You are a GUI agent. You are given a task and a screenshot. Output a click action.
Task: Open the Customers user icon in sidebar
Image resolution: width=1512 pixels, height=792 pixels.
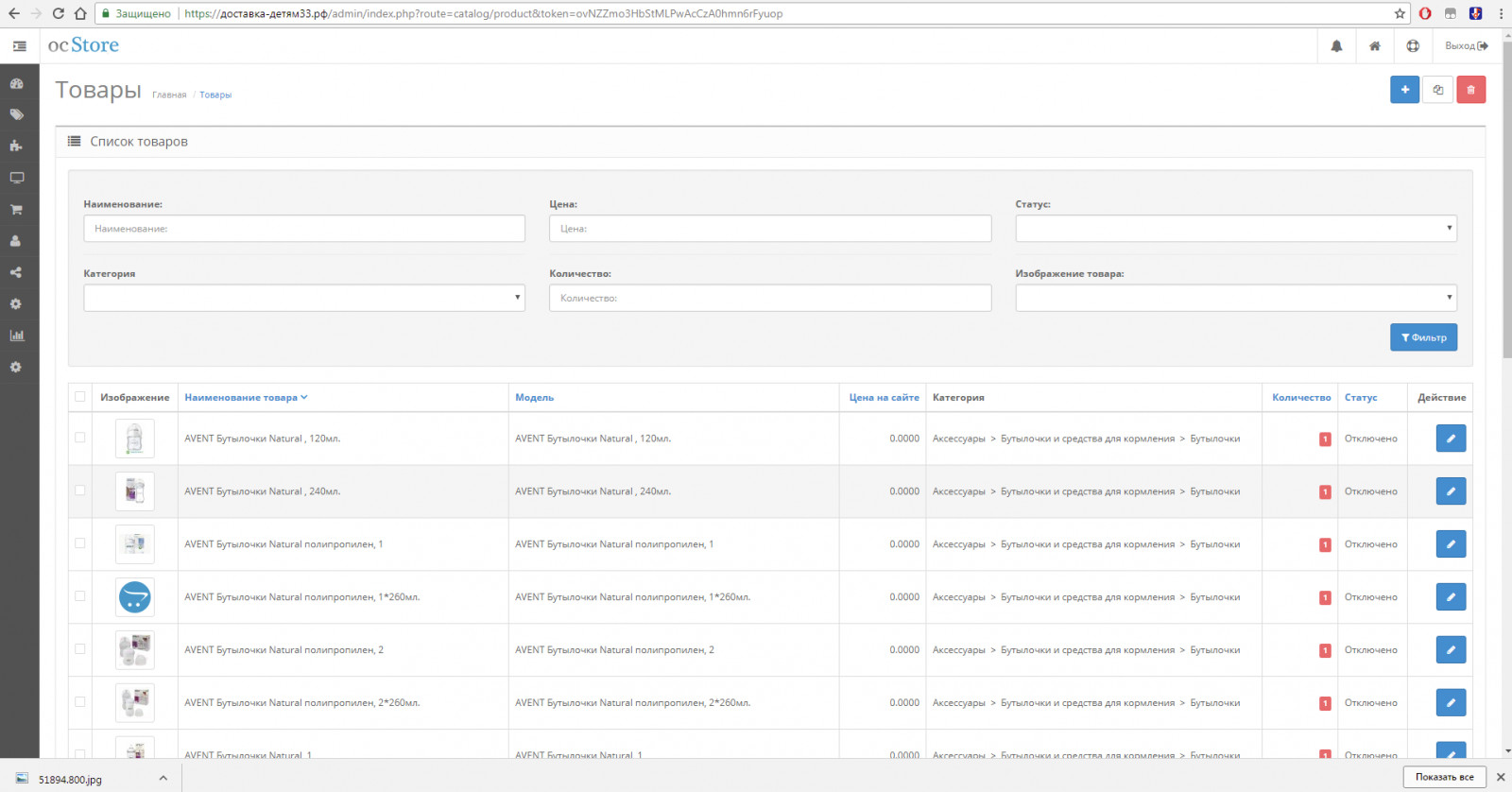[x=16, y=241]
